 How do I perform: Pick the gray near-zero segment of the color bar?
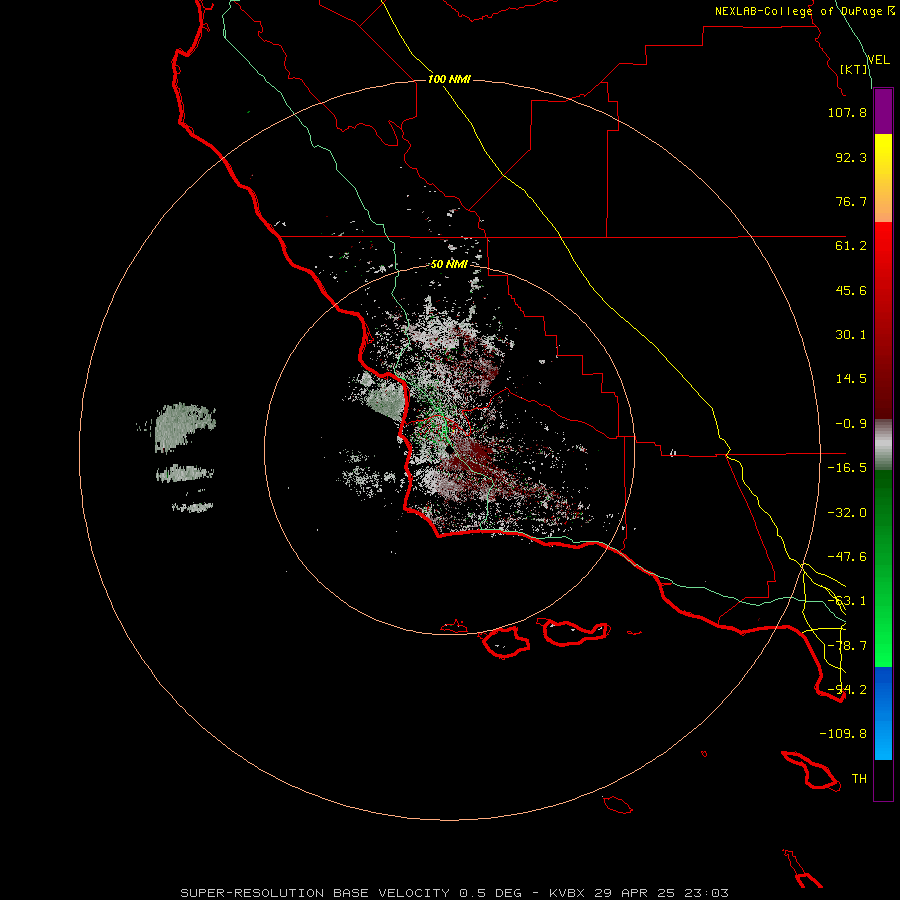pos(883,445)
